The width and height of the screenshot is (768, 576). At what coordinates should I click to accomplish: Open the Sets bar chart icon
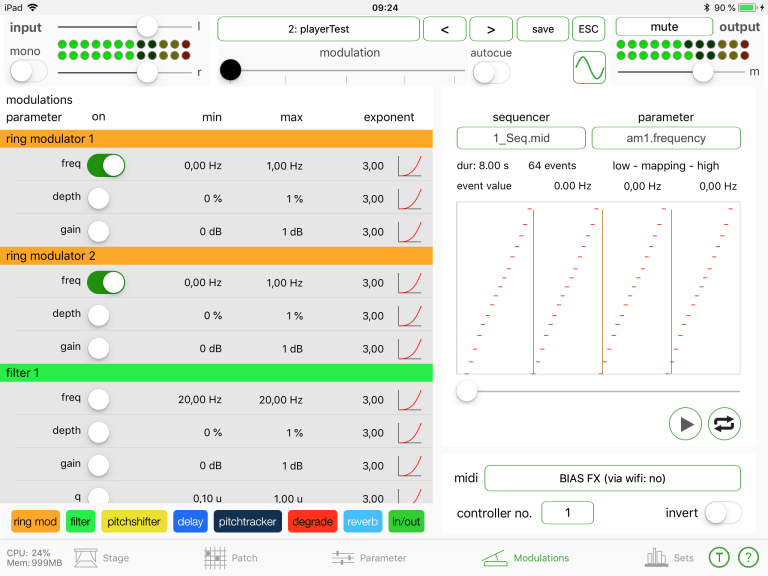656,557
